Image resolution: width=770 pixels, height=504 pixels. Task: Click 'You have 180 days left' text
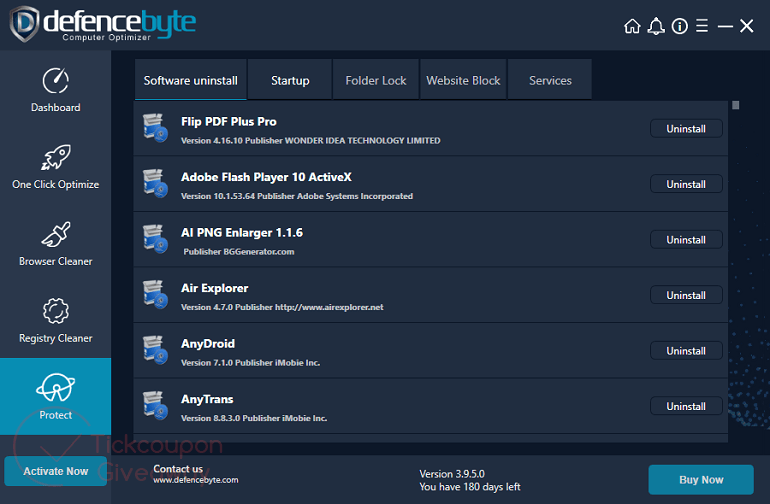pos(469,487)
